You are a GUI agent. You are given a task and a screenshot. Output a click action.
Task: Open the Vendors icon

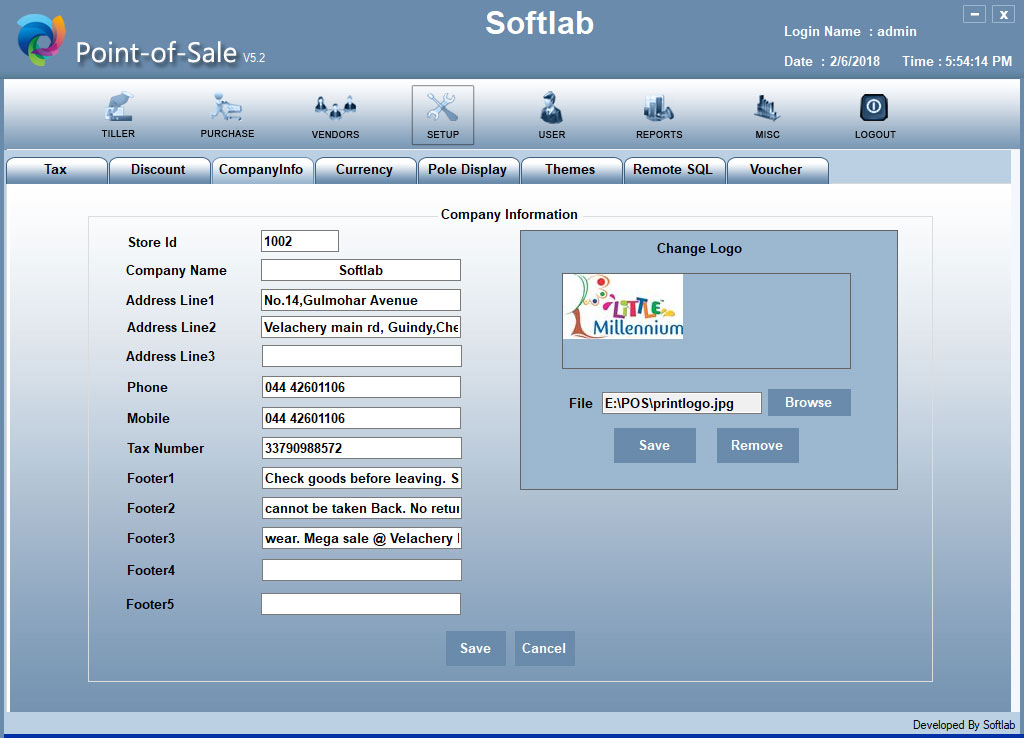(x=335, y=108)
